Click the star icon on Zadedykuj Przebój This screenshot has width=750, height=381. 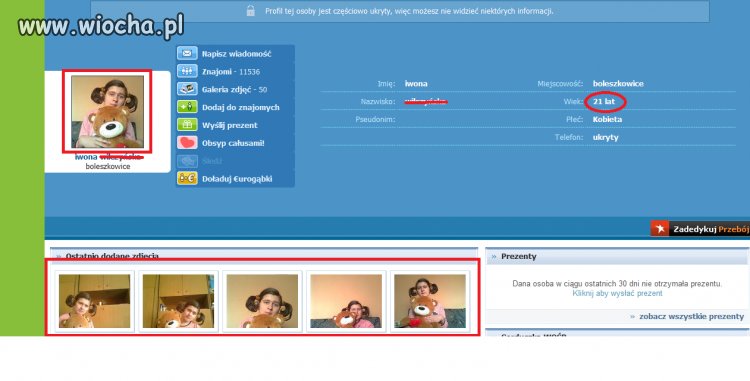point(660,229)
